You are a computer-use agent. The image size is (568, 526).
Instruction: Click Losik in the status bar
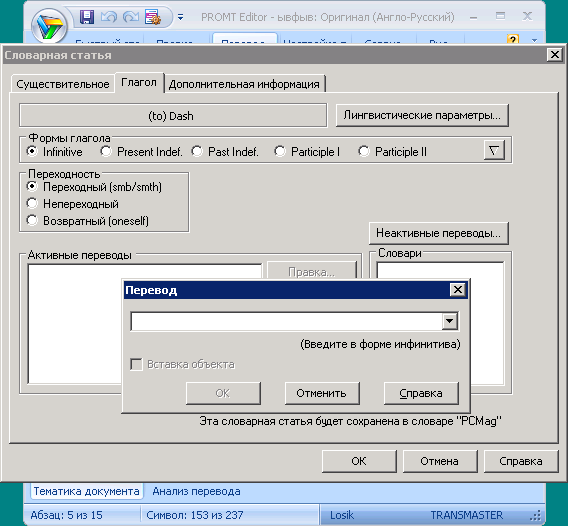point(342,515)
